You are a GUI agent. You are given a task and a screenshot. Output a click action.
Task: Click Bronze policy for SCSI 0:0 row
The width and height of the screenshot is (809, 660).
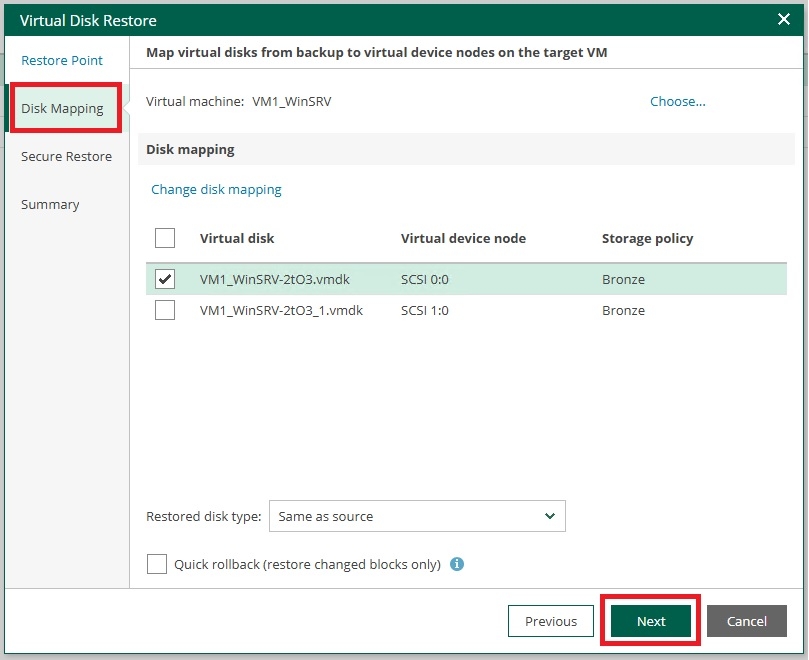click(x=623, y=279)
